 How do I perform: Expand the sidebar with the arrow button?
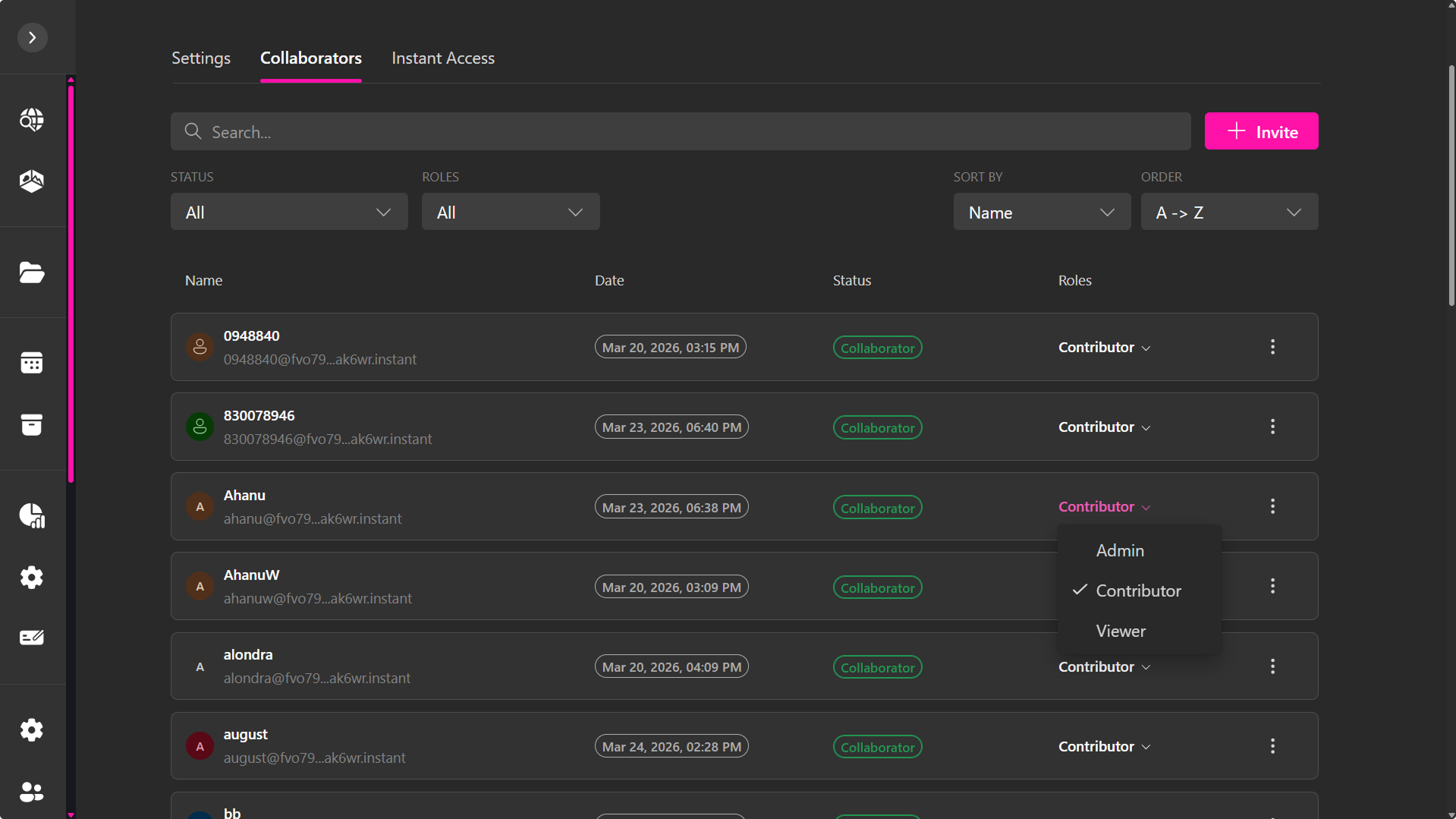coord(32,37)
